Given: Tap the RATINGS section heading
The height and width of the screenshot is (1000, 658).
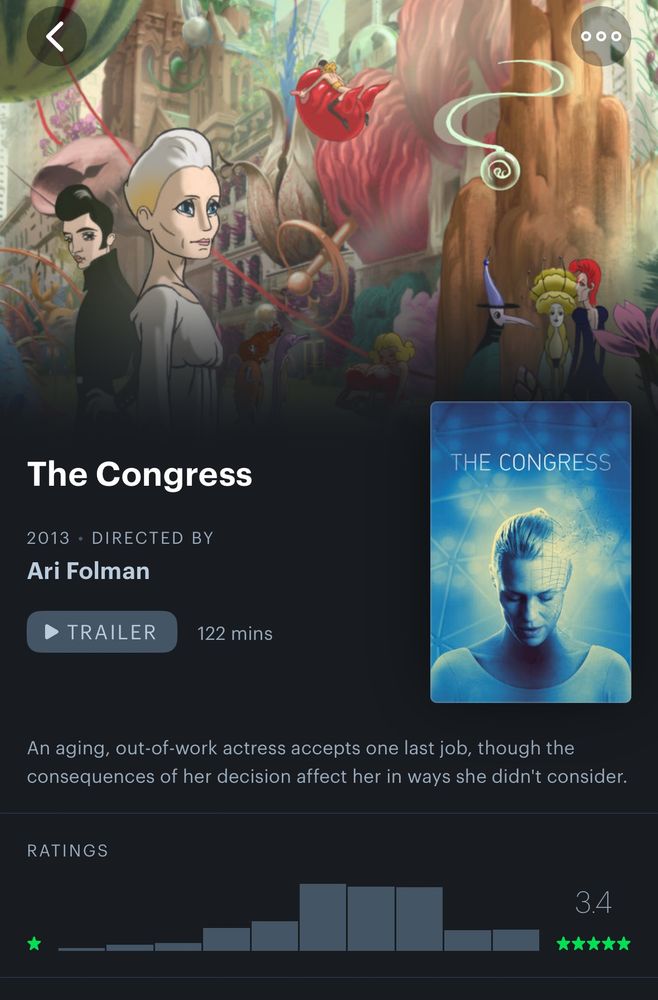Looking at the screenshot, I should [x=68, y=851].
